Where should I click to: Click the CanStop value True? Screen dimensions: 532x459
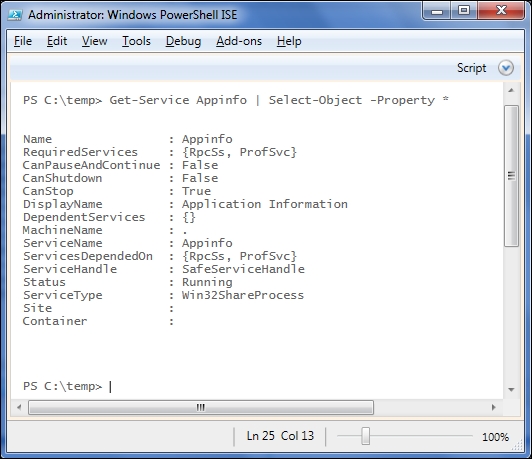pos(196,191)
